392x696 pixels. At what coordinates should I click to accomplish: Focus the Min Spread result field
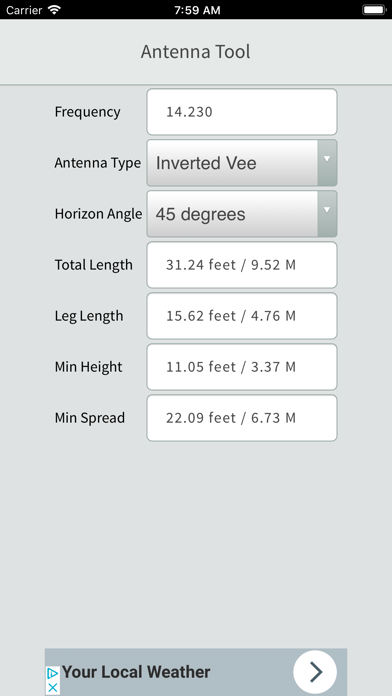click(x=242, y=418)
